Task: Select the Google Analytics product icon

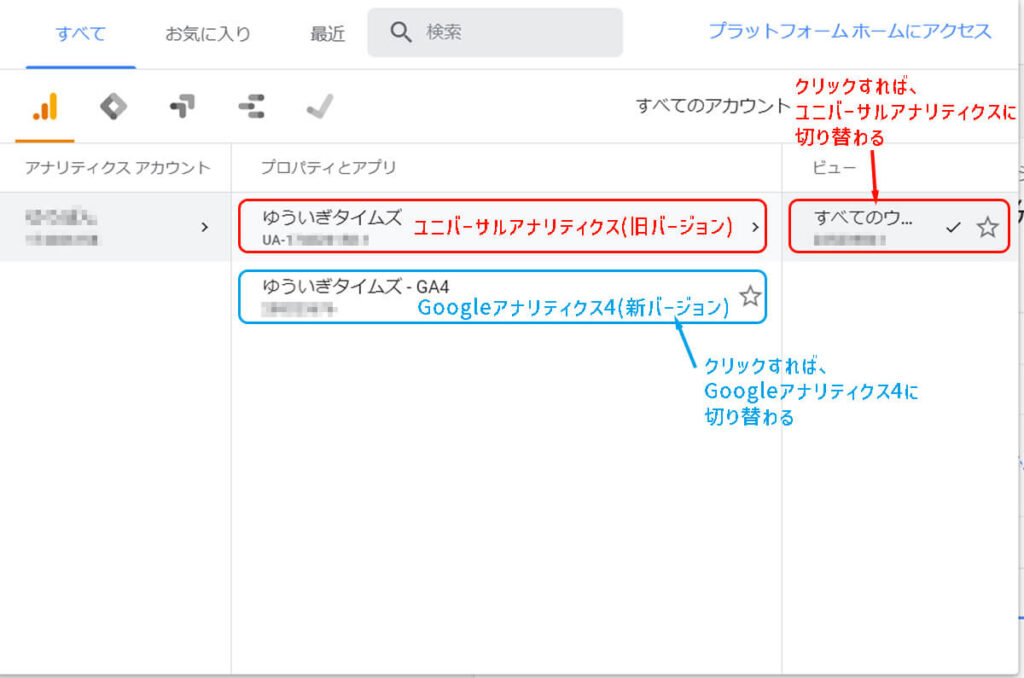Action: [45, 106]
